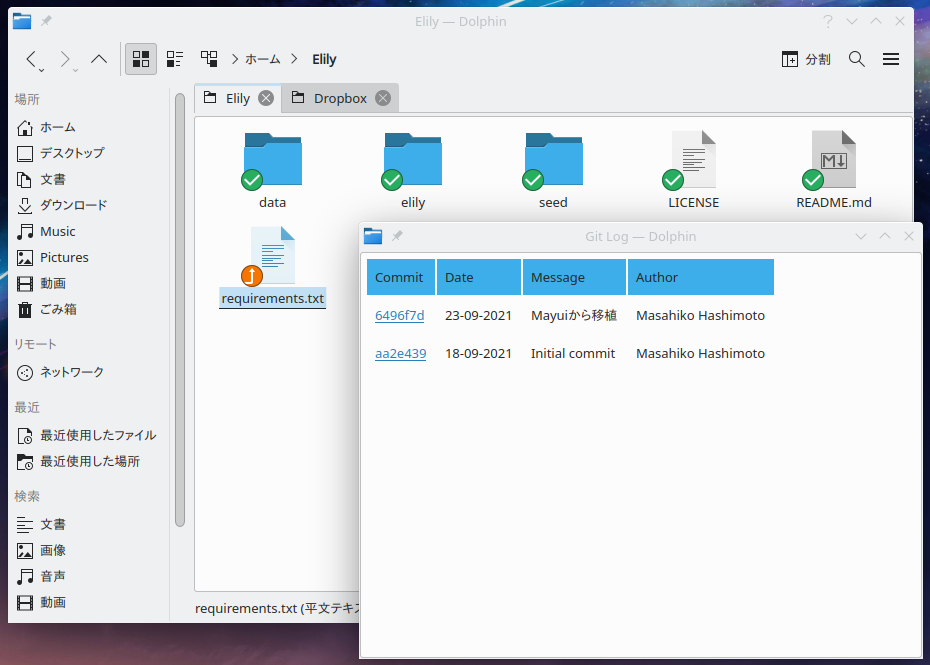Image resolution: width=930 pixels, height=665 pixels.
Task: Minimize the Git Log window
Action: click(861, 236)
